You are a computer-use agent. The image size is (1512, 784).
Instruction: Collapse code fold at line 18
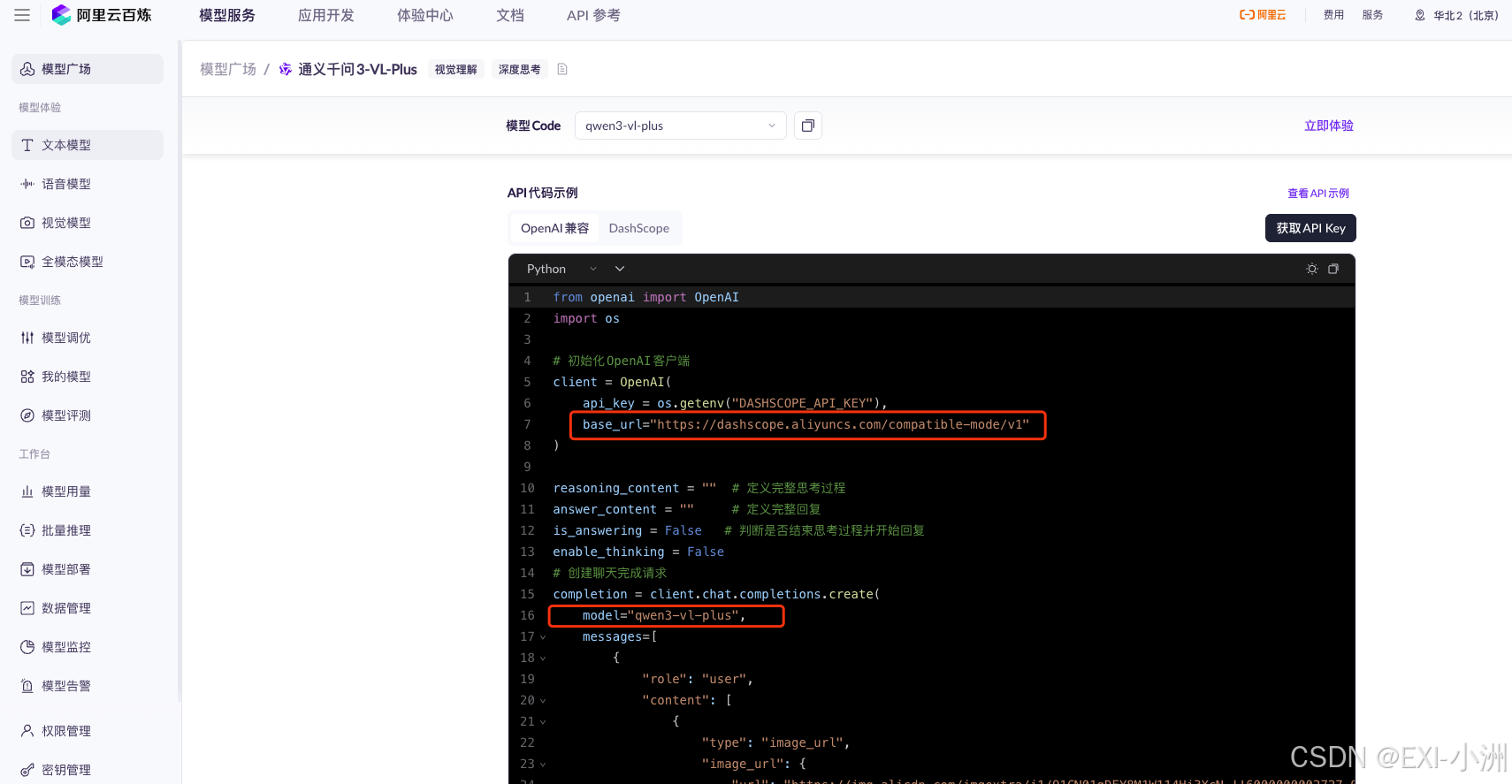543,658
